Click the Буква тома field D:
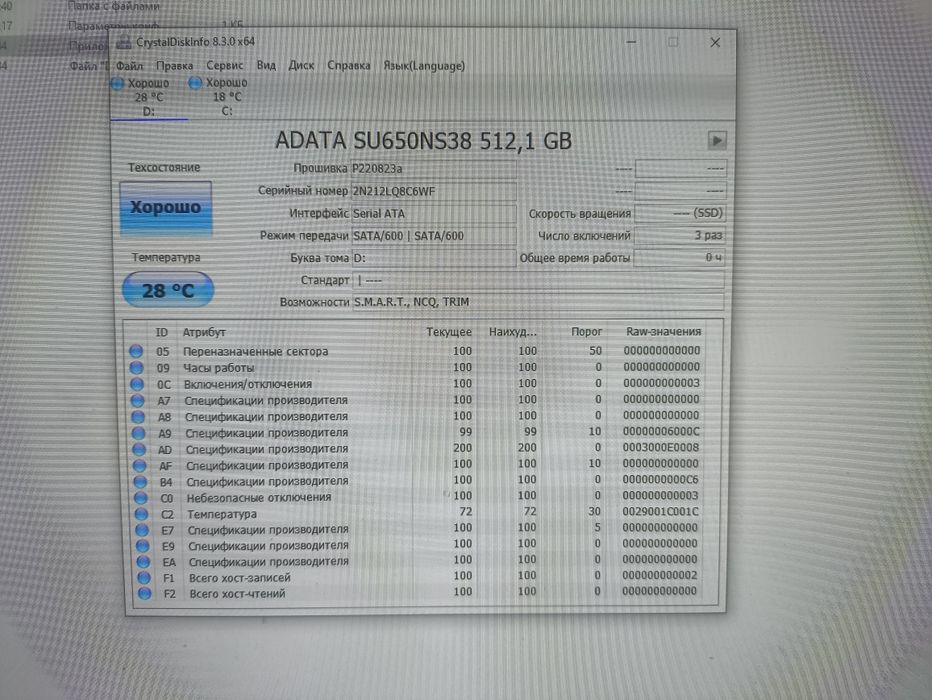The height and width of the screenshot is (700, 932). pyautogui.click(x=434, y=258)
